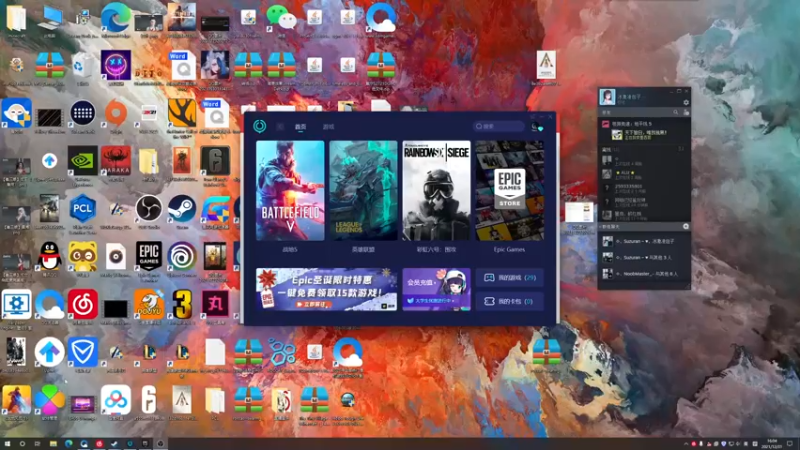
Task: Select the Steam desktop shortcut
Action: (x=182, y=212)
